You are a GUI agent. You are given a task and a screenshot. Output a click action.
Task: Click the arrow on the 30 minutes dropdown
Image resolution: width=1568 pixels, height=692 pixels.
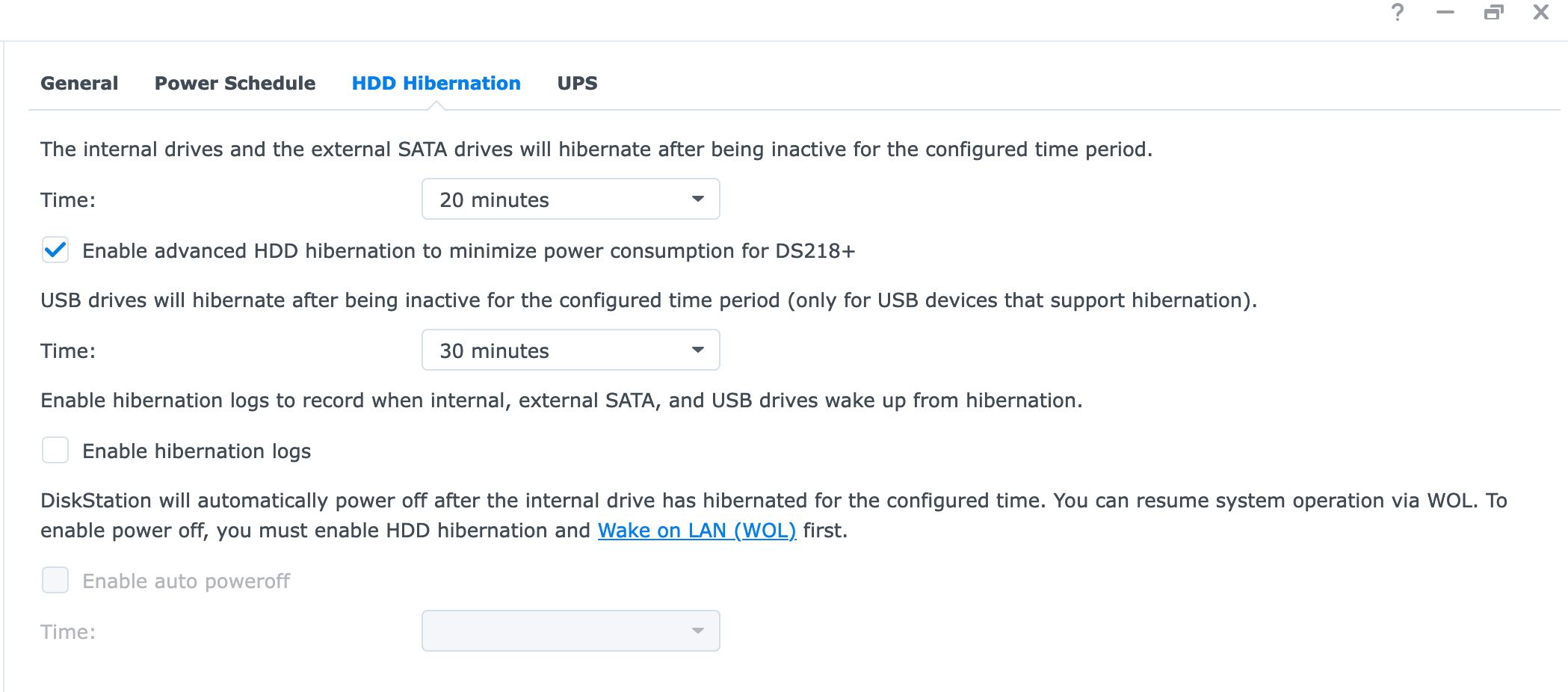[698, 350]
